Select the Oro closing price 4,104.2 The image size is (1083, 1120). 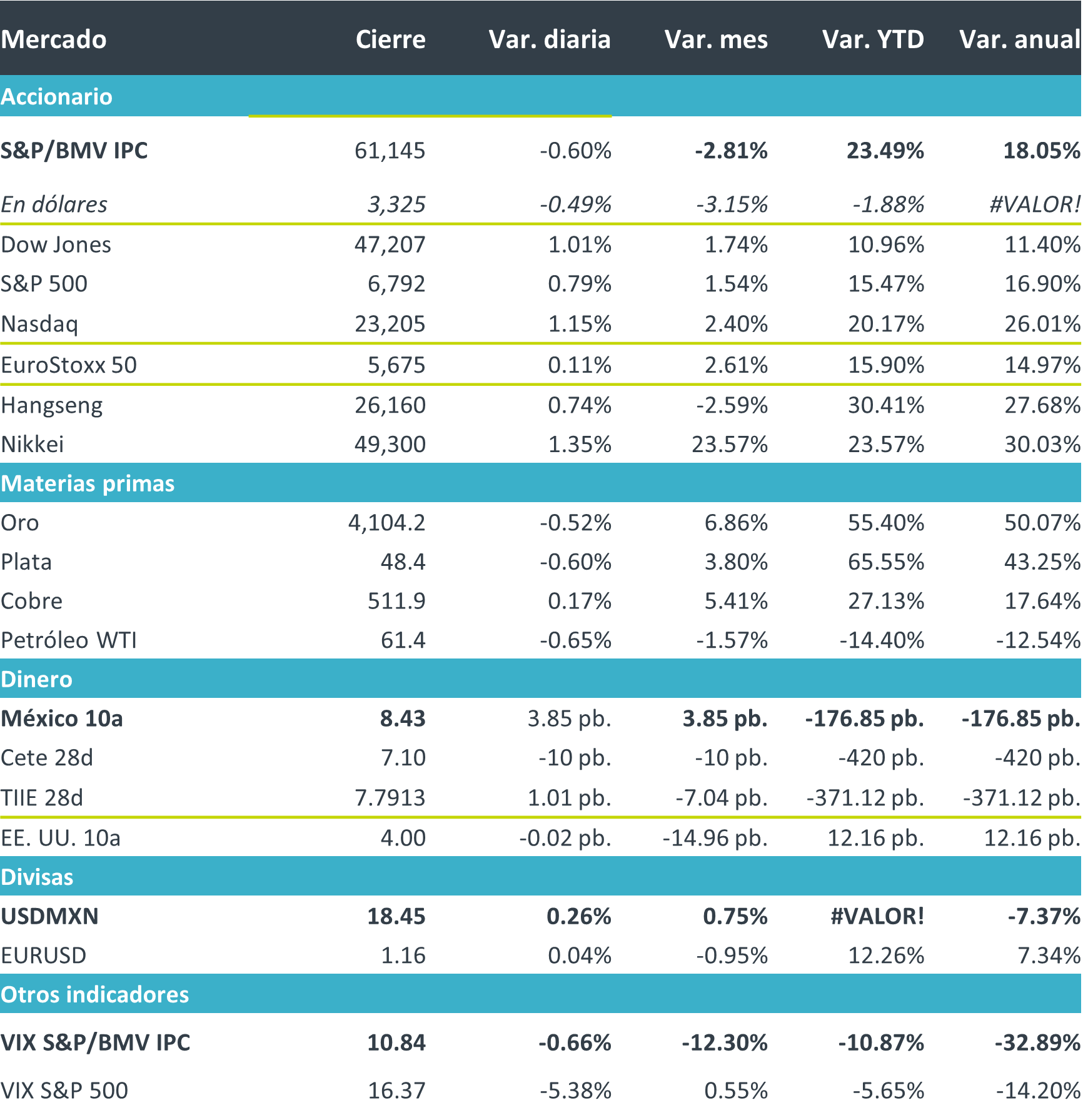point(386,523)
